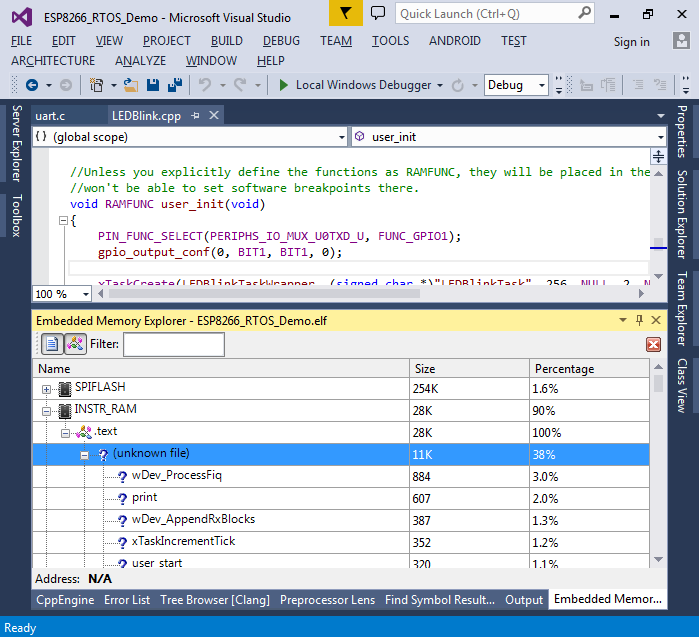Viewport: 699px width, 637px height.
Task: Start the Local Windows Debugger play icon
Action: point(284,85)
